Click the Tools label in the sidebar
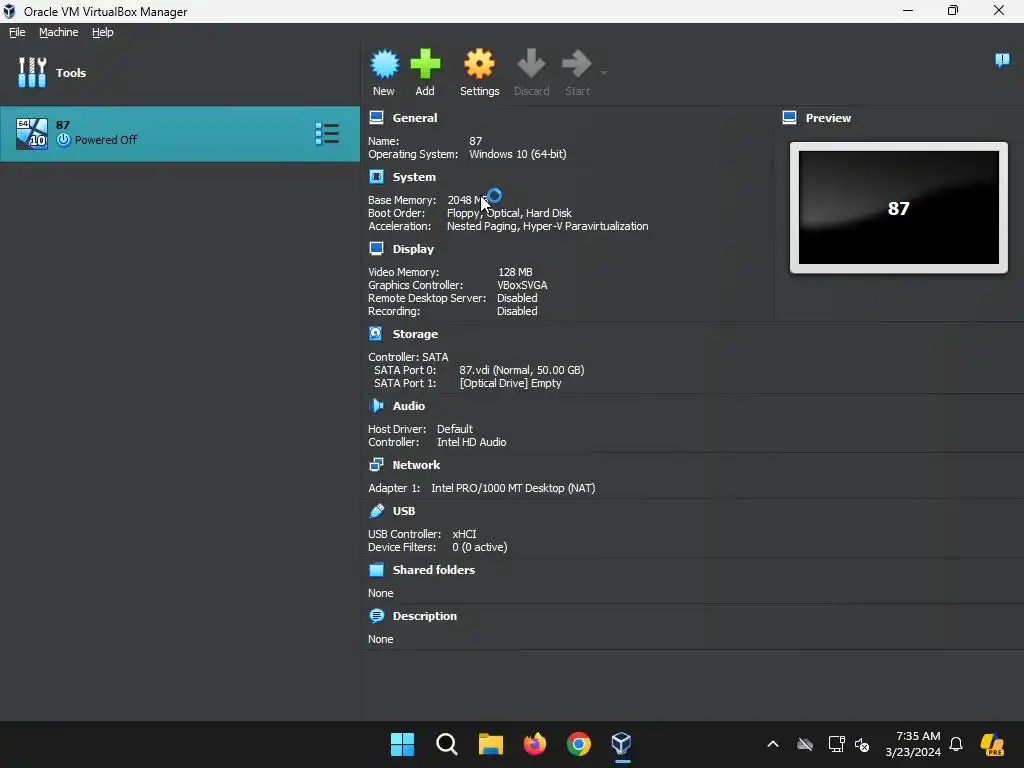This screenshot has height=768, width=1024. [x=71, y=72]
